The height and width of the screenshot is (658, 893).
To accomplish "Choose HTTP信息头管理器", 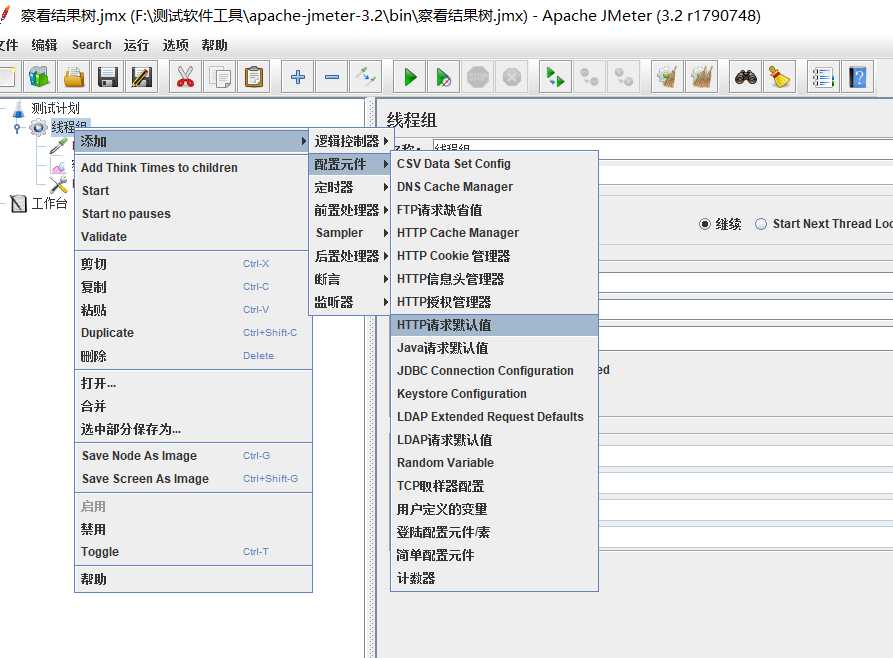I will 494,279.
